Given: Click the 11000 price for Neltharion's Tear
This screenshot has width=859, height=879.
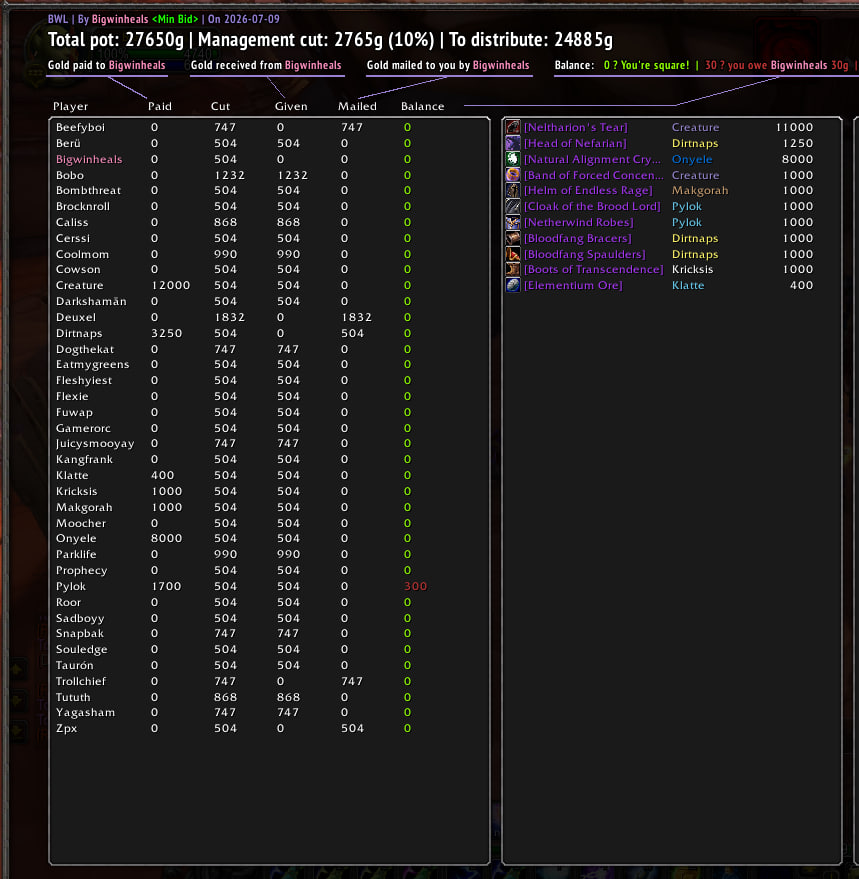Looking at the screenshot, I should click(794, 127).
